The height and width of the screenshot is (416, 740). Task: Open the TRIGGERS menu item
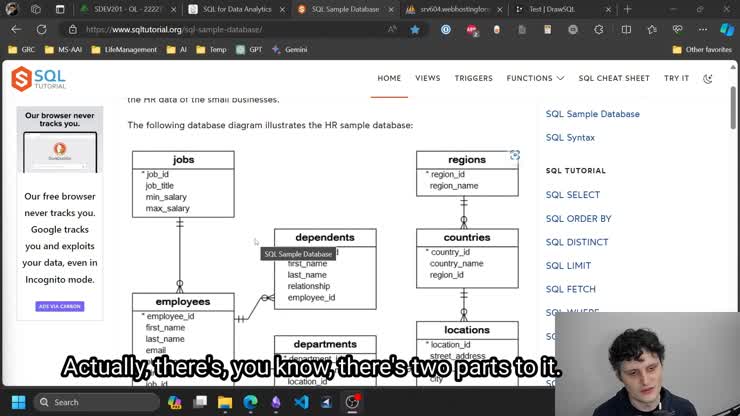pyautogui.click(x=473, y=78)
